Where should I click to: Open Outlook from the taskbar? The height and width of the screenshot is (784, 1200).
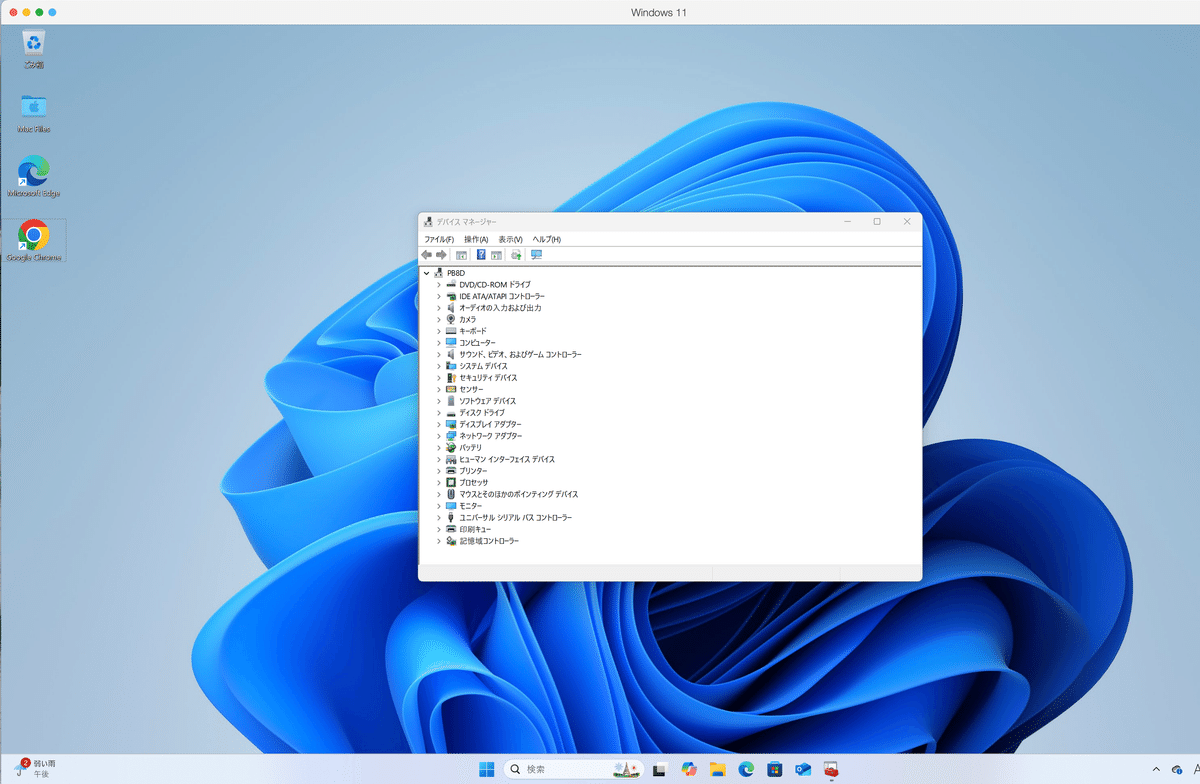[803, 769]
